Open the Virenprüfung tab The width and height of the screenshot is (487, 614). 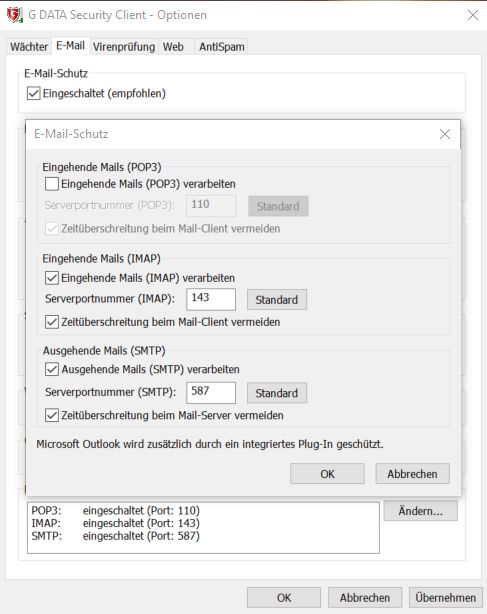pyautogui.click(x=124, y=47)
